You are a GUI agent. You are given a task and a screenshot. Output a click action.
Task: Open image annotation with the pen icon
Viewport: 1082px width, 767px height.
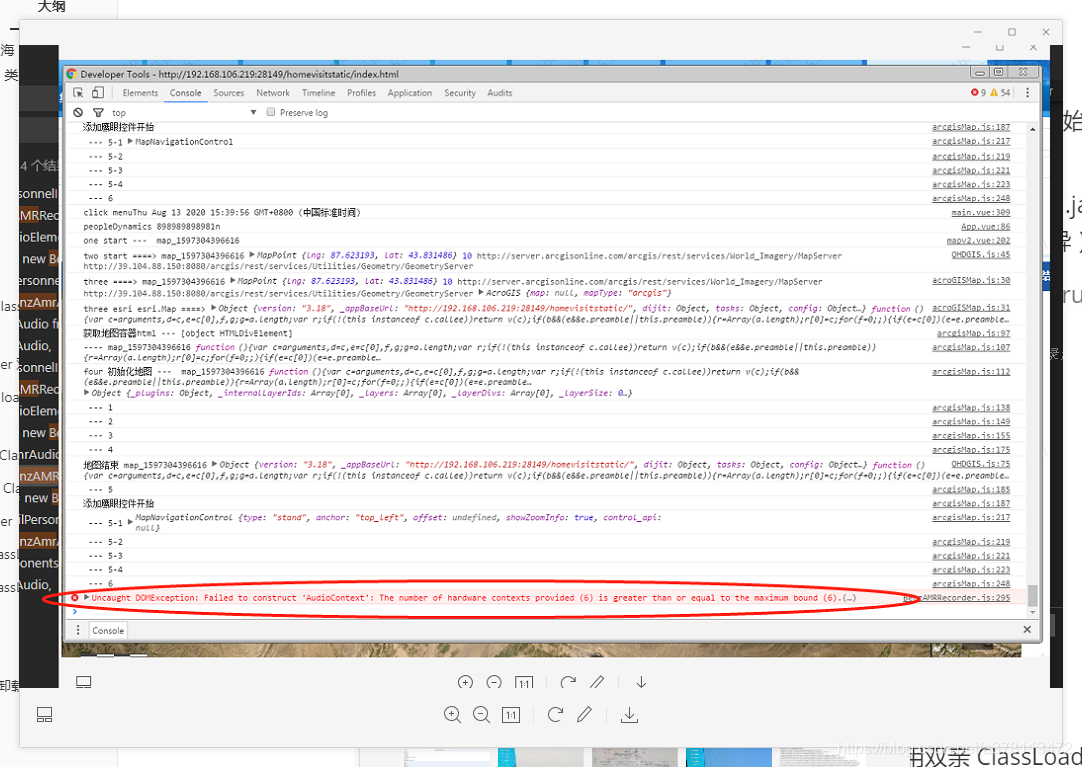pyautogui.click(x=585, y=714)
